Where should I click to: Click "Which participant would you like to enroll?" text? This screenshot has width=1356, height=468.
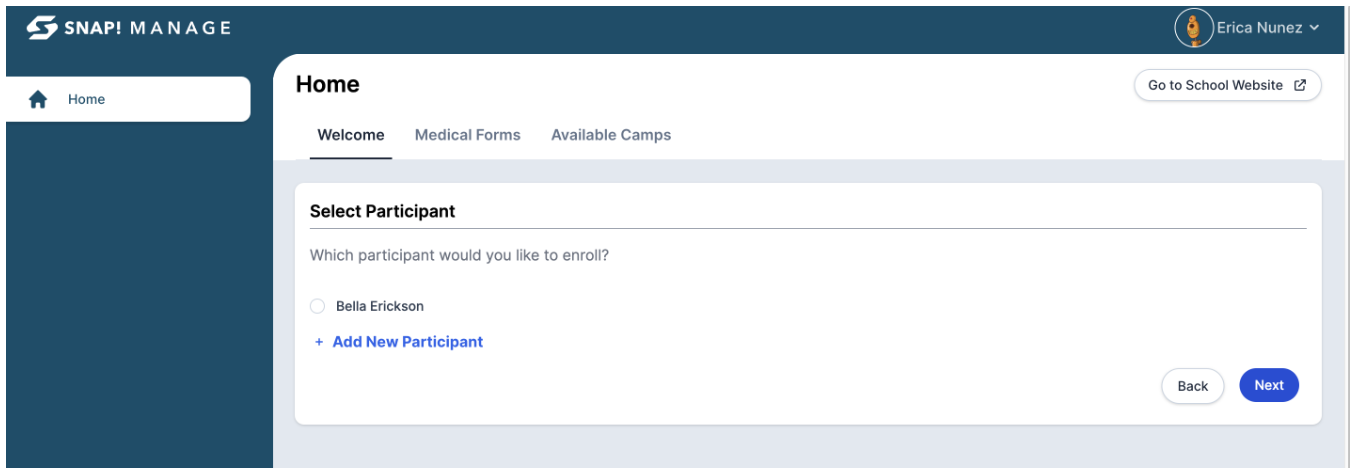460,255
